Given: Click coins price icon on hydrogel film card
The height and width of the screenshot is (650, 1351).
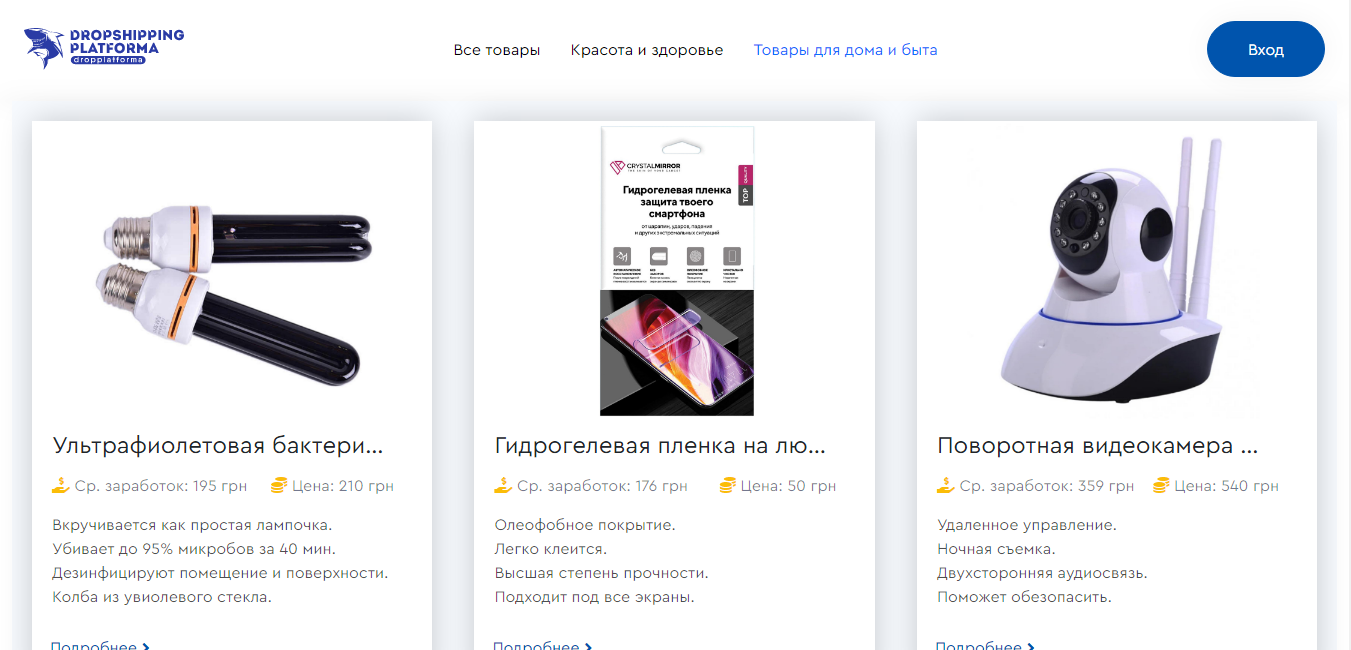Looking at the screenshot, I should click(727, 486).
